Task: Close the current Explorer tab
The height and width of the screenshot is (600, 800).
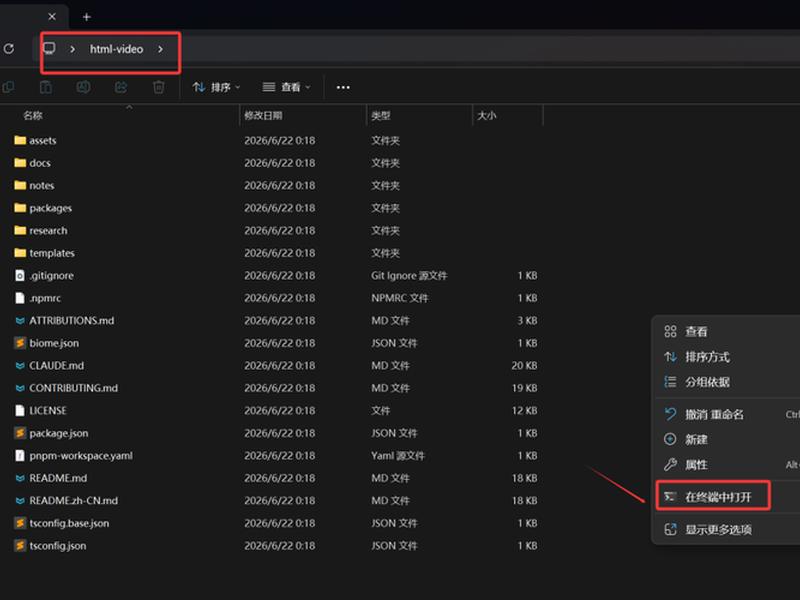Action: tap(52, 16)
